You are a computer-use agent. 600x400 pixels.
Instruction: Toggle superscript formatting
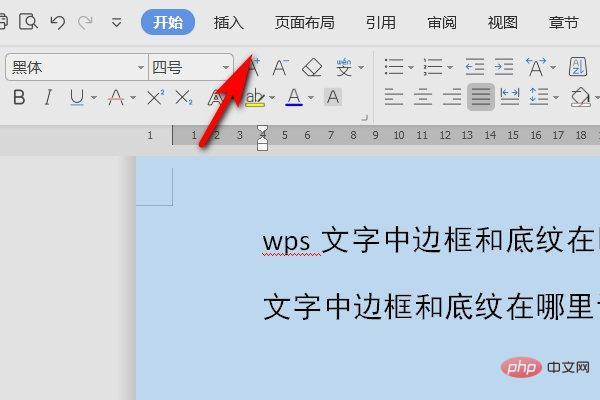(155, 97)
